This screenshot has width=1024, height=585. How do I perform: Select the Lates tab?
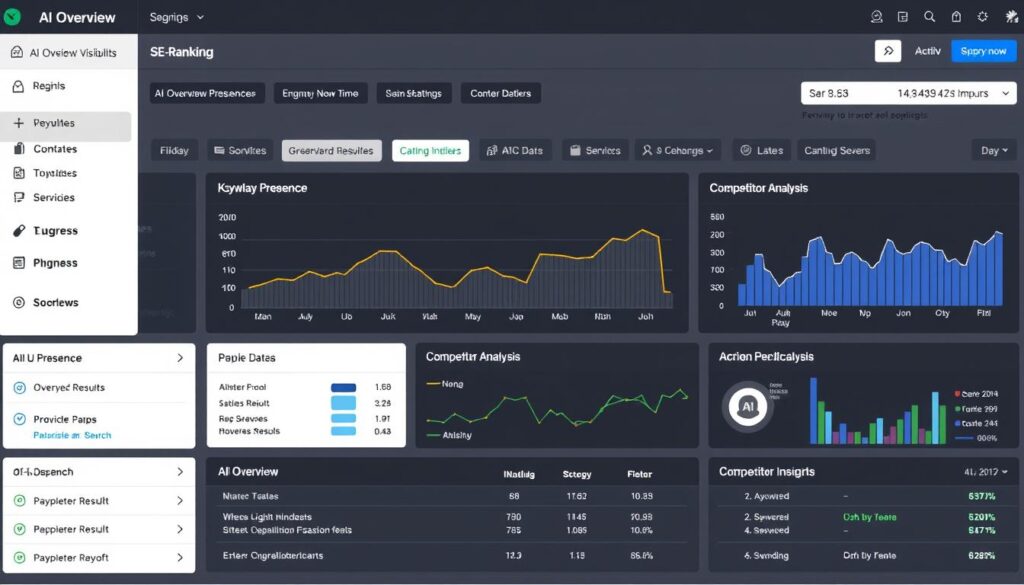[761, 150]
